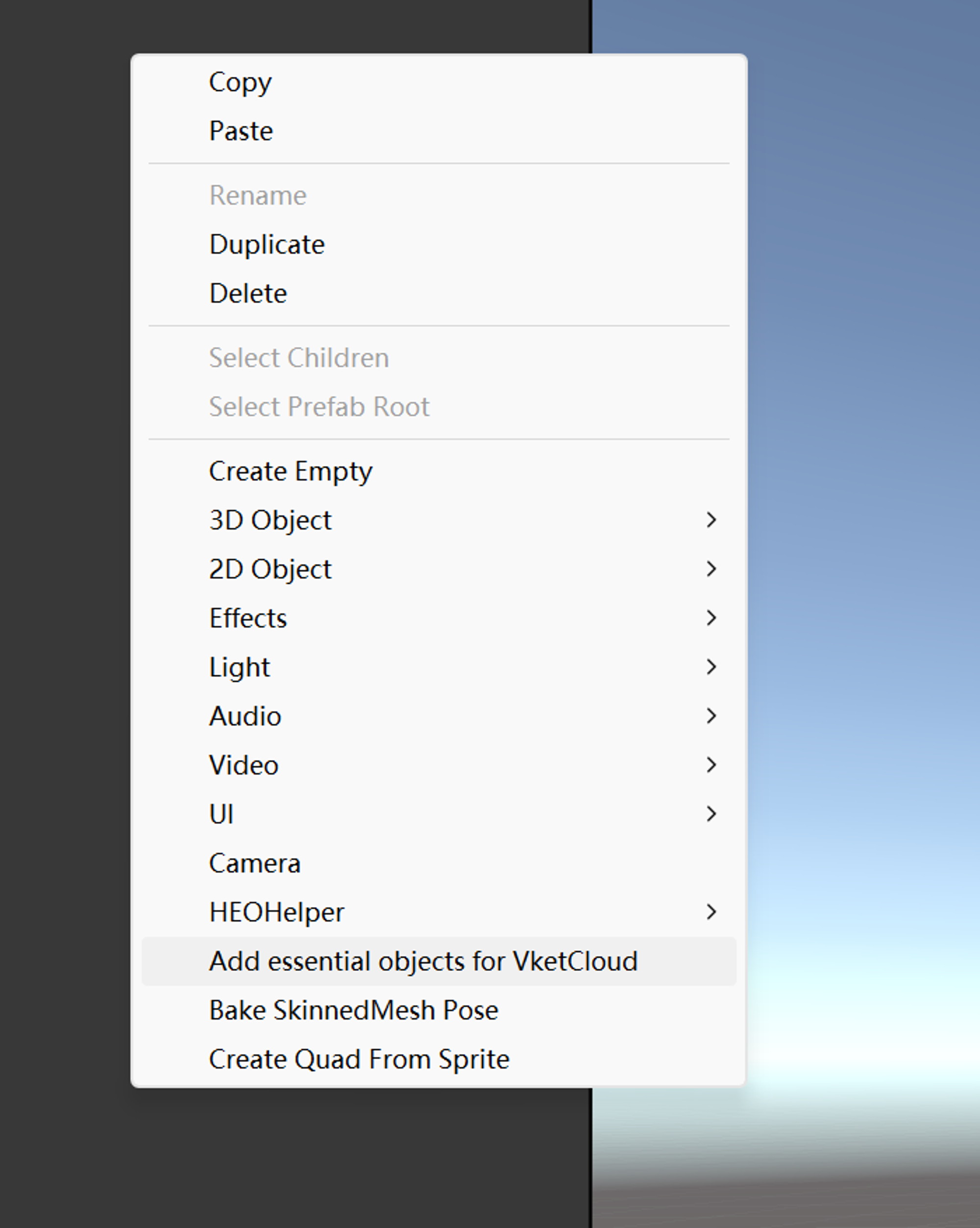
Task: Choose Bake SkinnedMesh Pose
Action: [x=354, y=1010]
